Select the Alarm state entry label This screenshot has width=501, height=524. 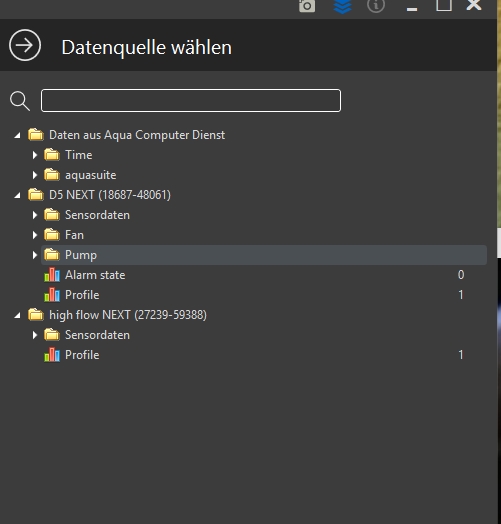pos(95,275)
